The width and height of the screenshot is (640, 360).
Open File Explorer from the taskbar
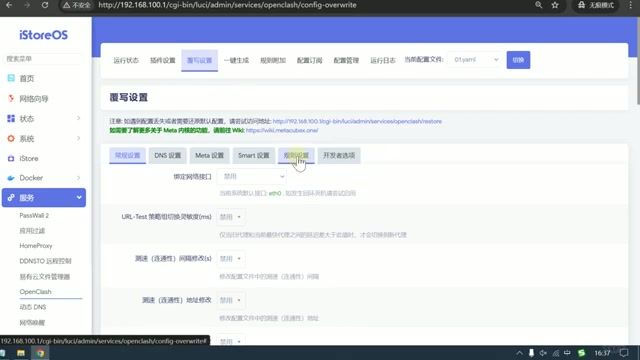pyautogui.click(x=21, y=353)
